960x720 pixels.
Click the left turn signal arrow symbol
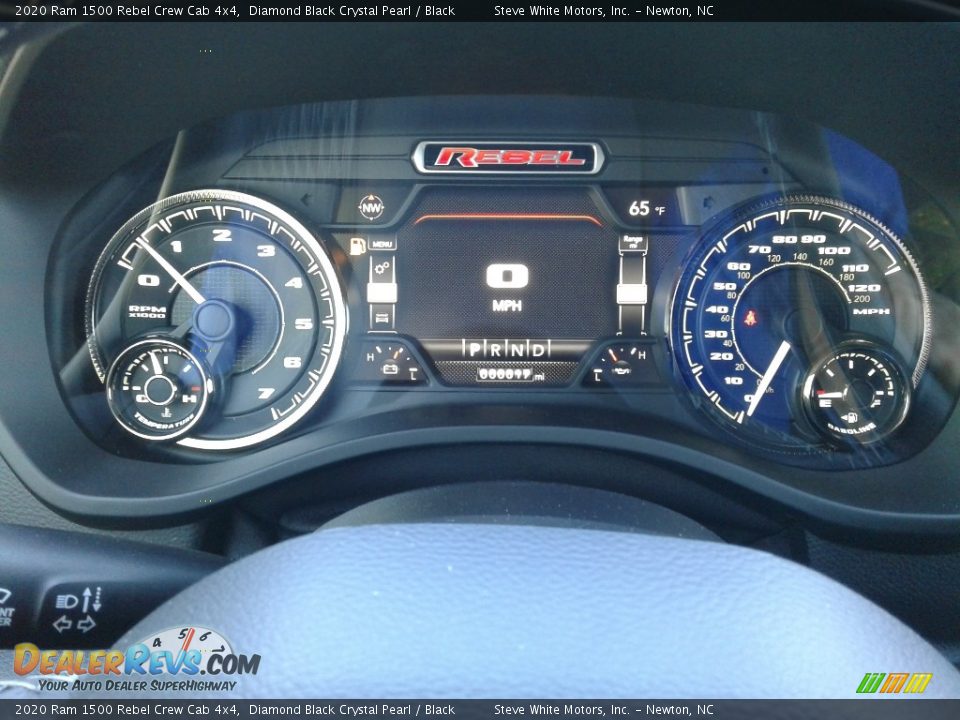63,625
